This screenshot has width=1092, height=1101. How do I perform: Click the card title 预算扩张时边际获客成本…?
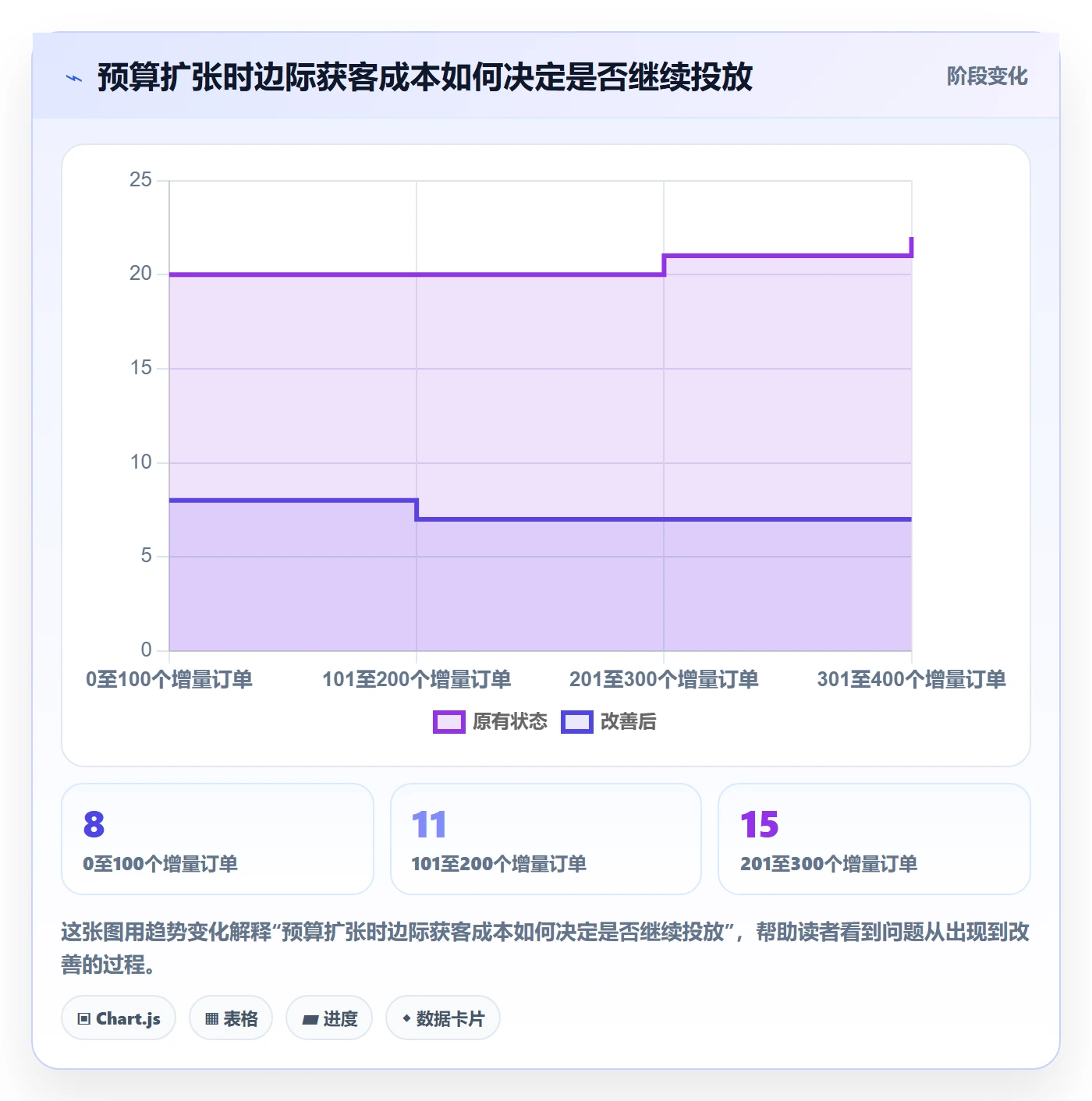(x=425, y=77)
